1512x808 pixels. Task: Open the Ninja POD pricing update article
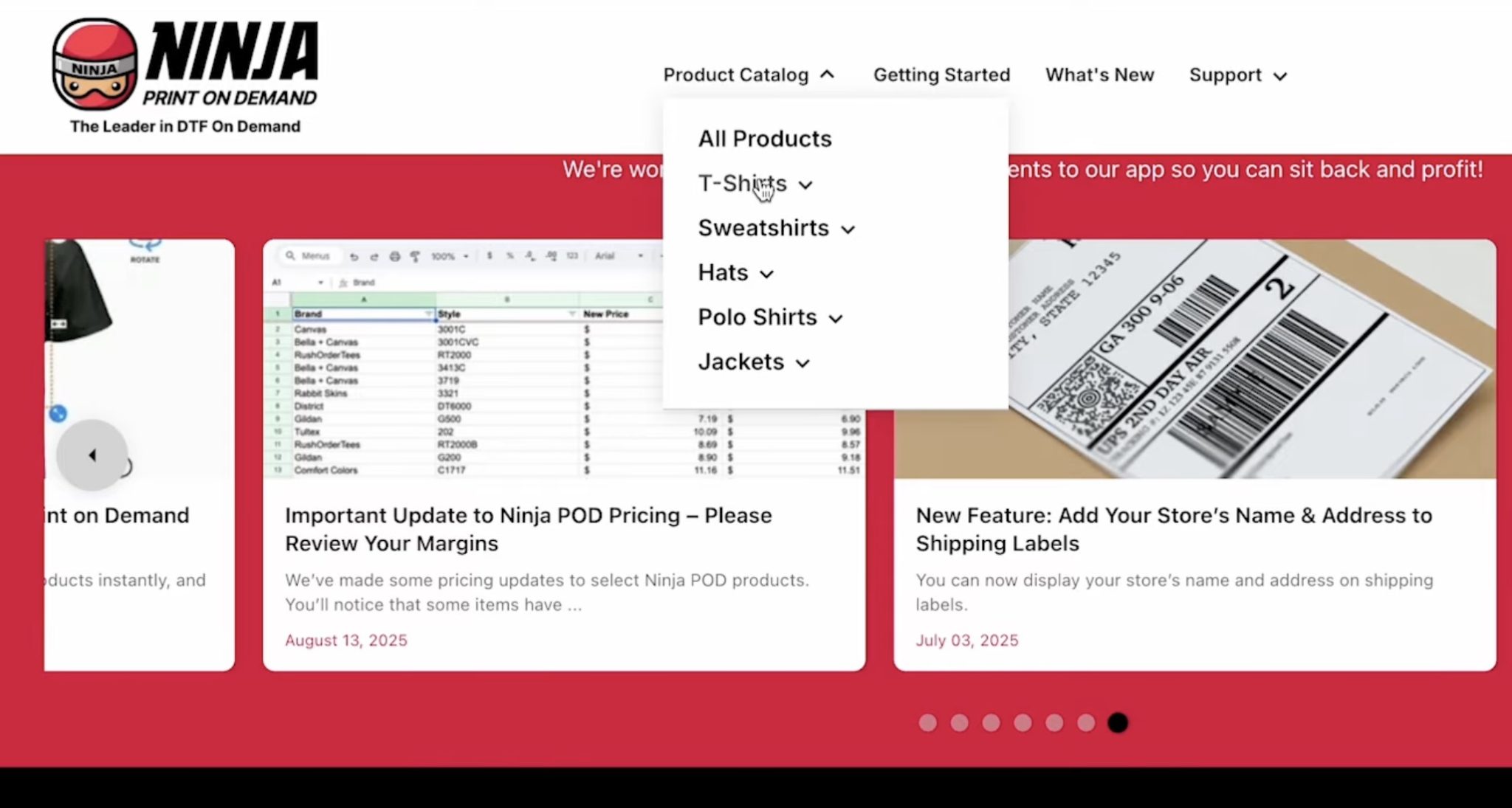click(x=528, y=529)
